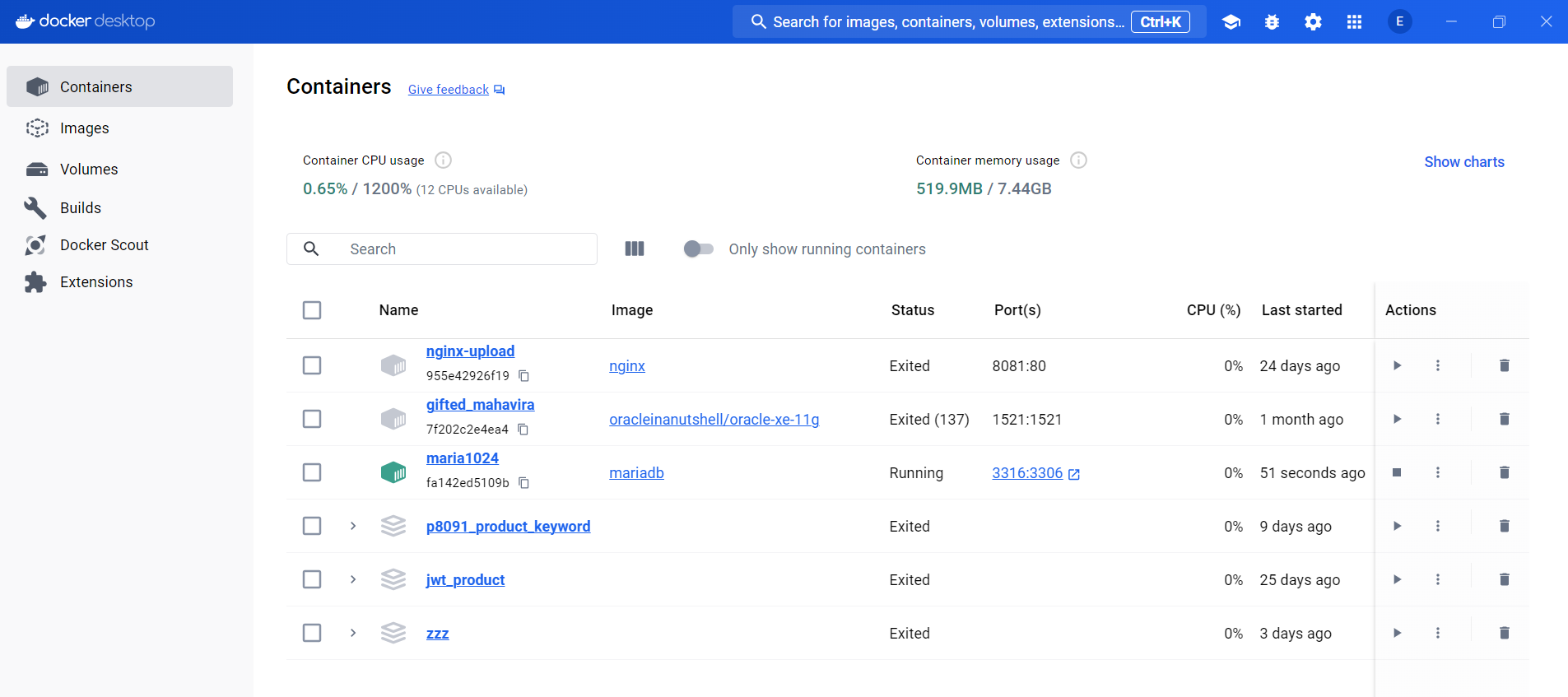This screenshot has height=697, width=1568.
Task: Open more actions menu for jwt_product
Action: (x=1438, y=579)
